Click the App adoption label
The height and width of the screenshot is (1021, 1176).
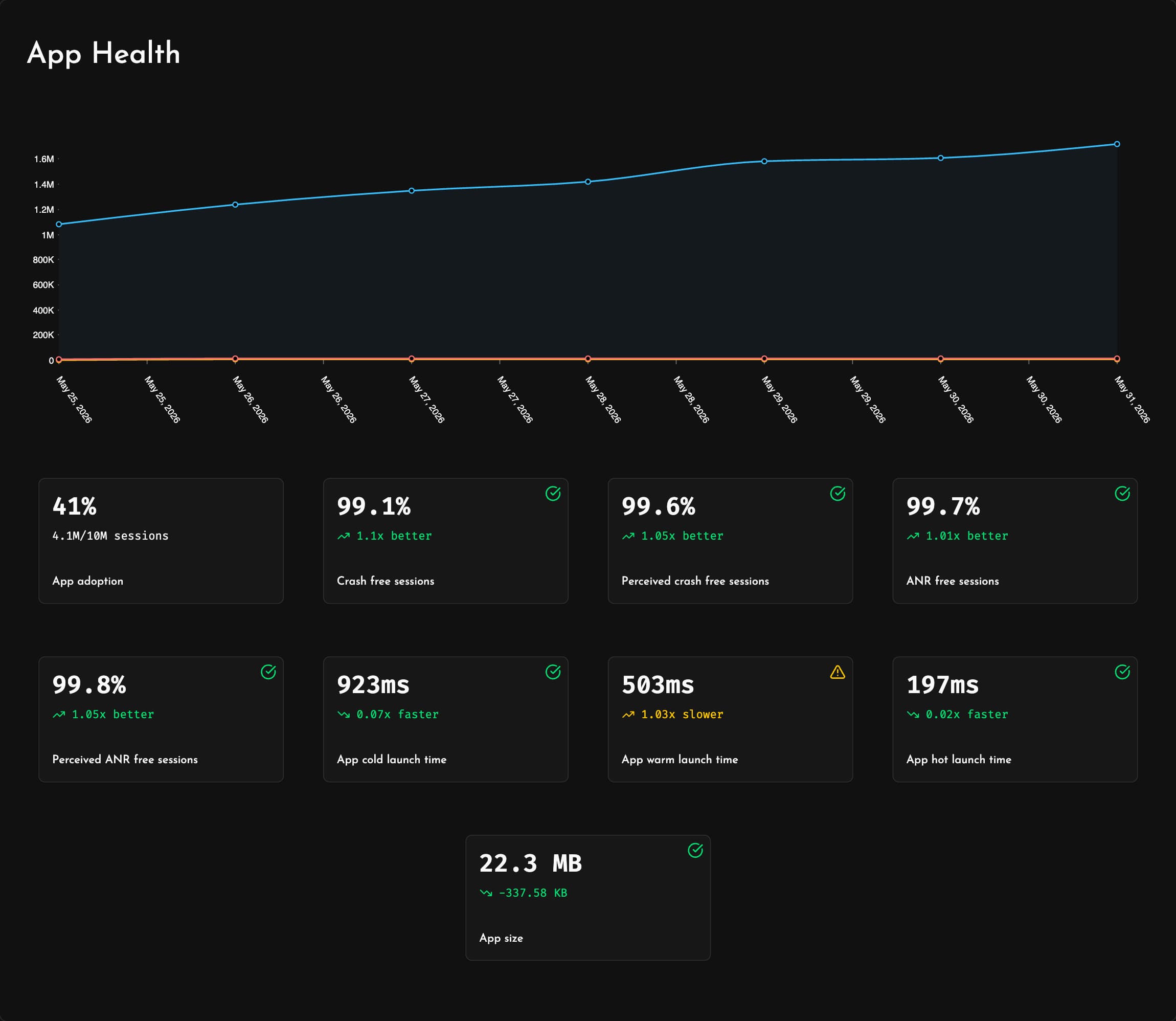click(x=88, y=581)
